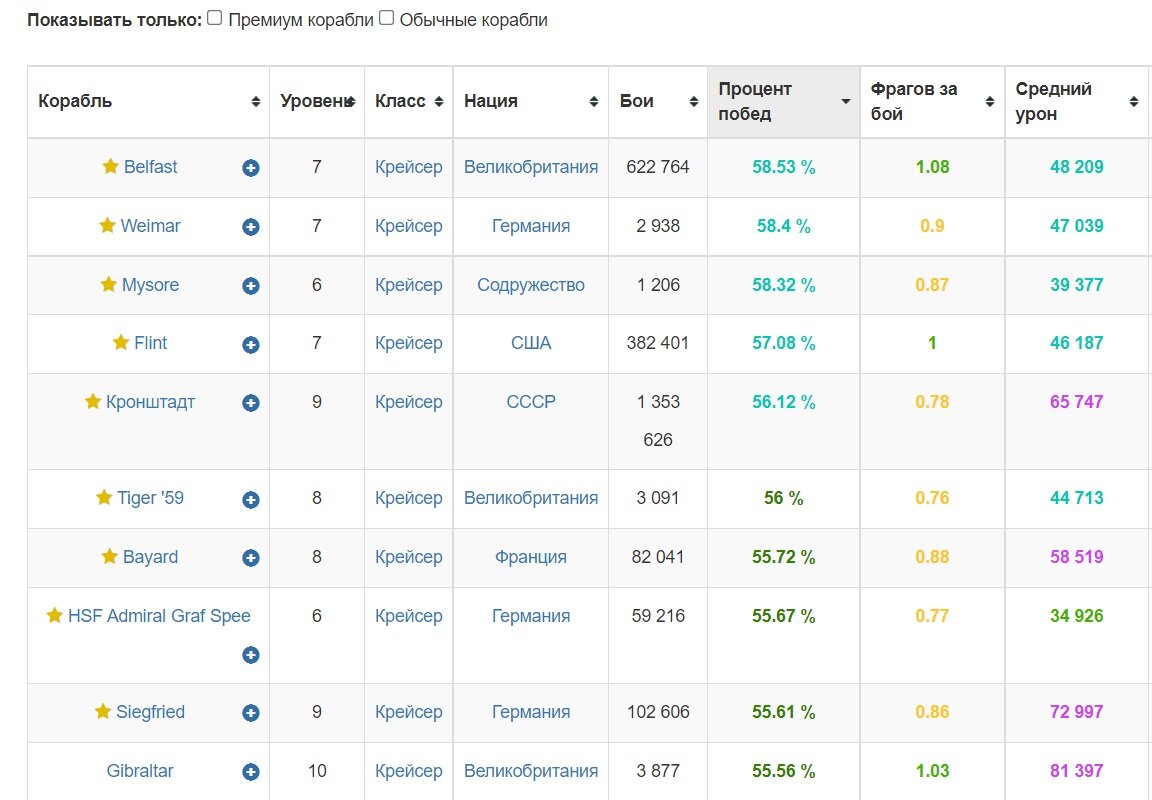The image size is (1152, 800).
Task: Click the plus icon under HSF Admiral Graf Spee
Action: (251, 655)
